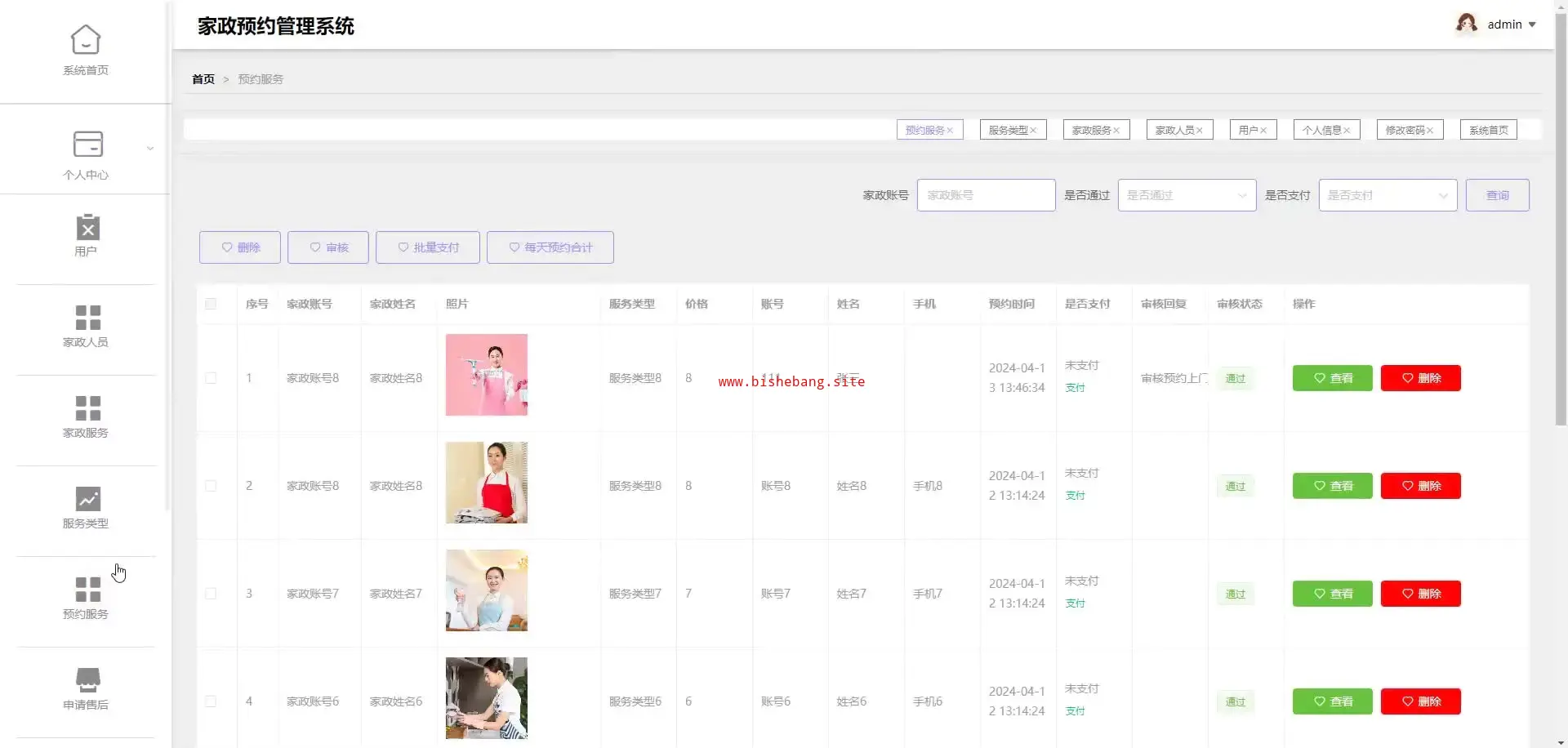Click the 支付 link in row 3
Image resolution: width=1568 pixels, height=748 pixels.
tap(1076, 603)
